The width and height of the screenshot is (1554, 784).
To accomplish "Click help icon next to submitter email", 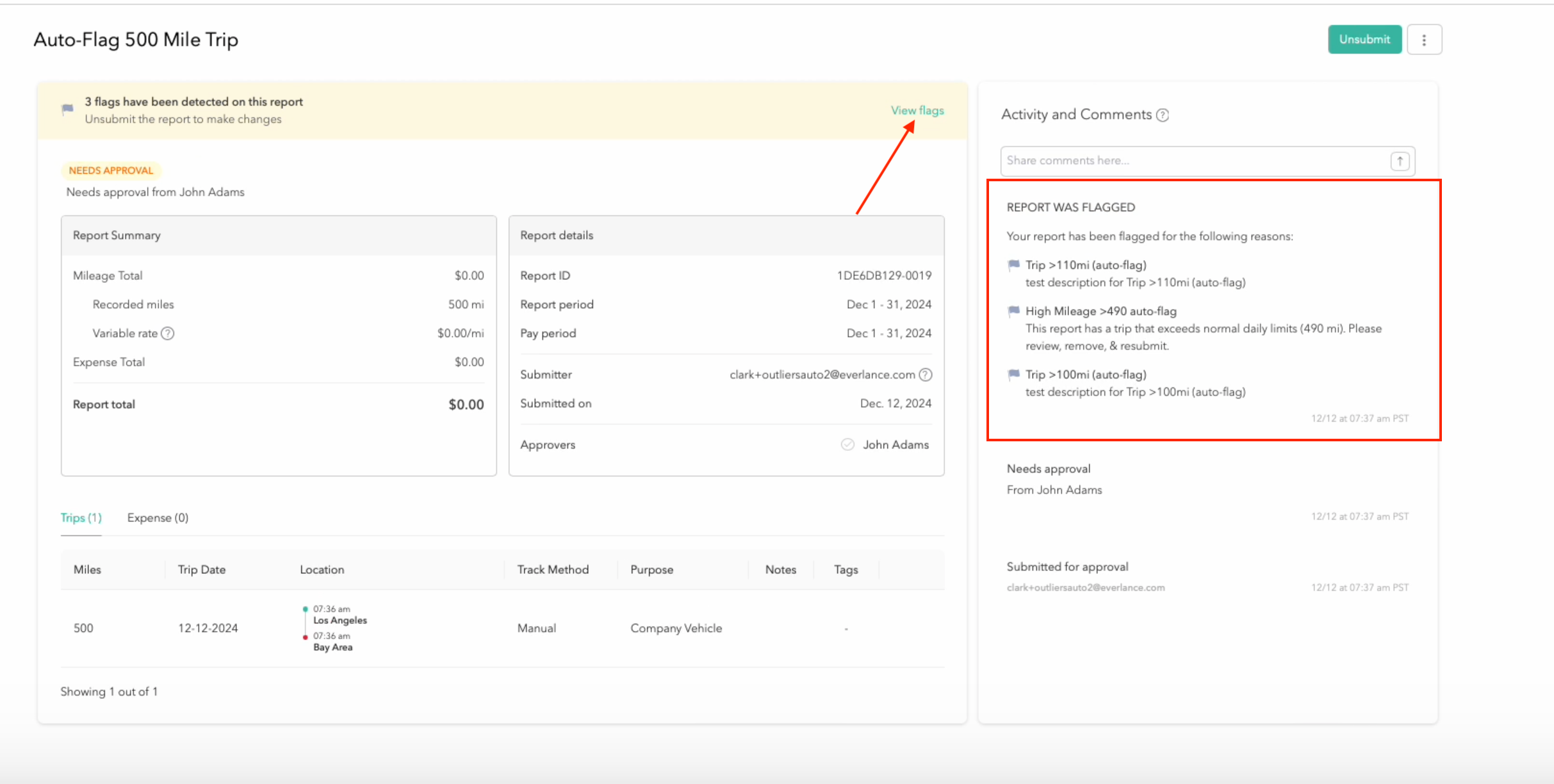I will coord(926,375).
